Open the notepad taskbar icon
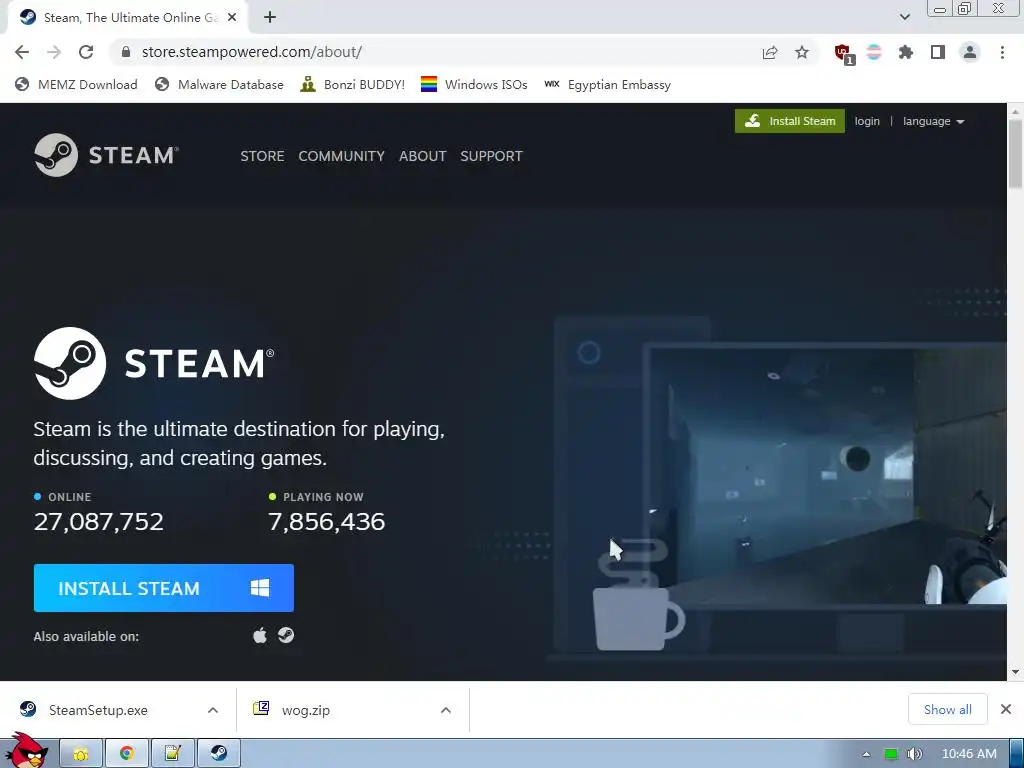Image resolution: width=1024 pixels, height=768 pixels. [172, 754]
